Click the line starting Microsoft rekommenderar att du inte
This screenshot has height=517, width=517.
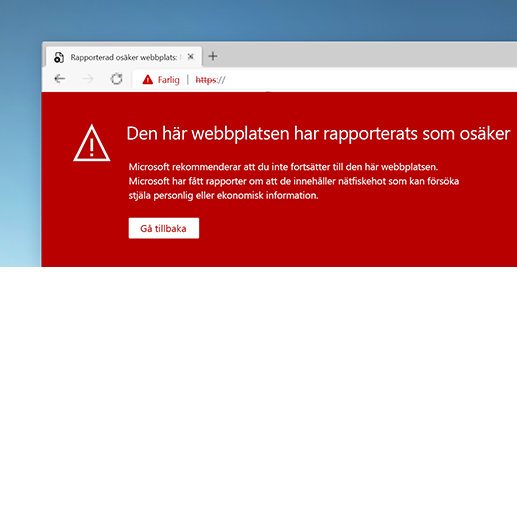pyautogui.click(x=283, y=167)
